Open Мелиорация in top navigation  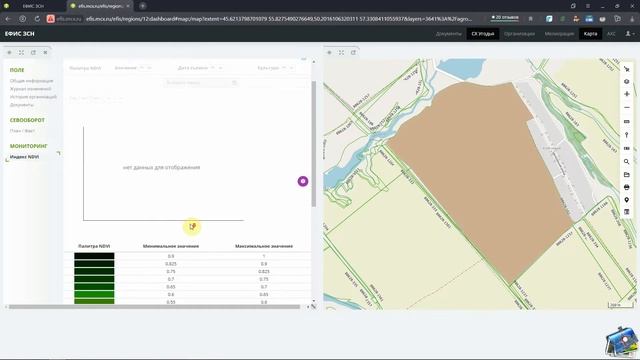click(559, 34)
